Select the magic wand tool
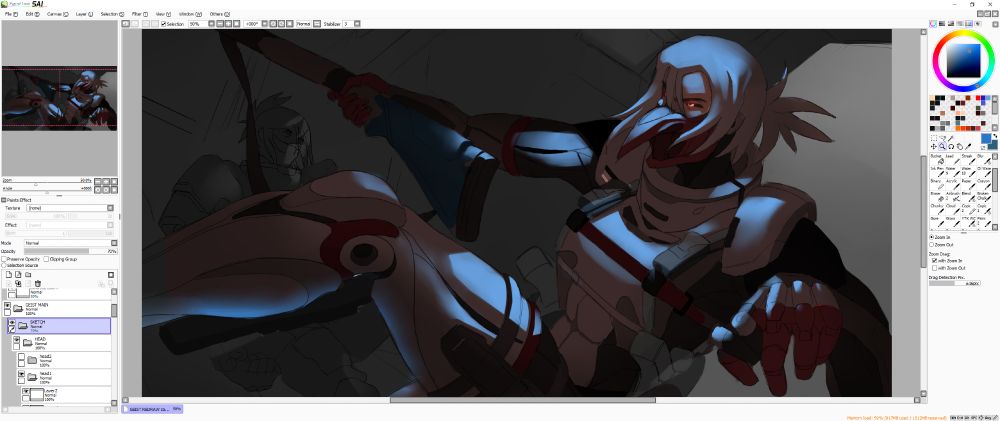The image size is (1000, 421). 950,138
